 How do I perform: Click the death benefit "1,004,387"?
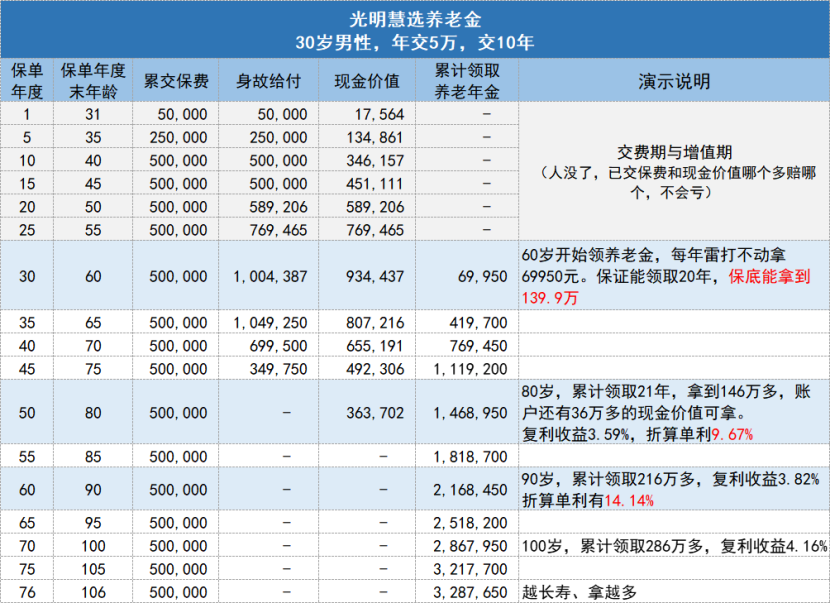tap(270, 276)
